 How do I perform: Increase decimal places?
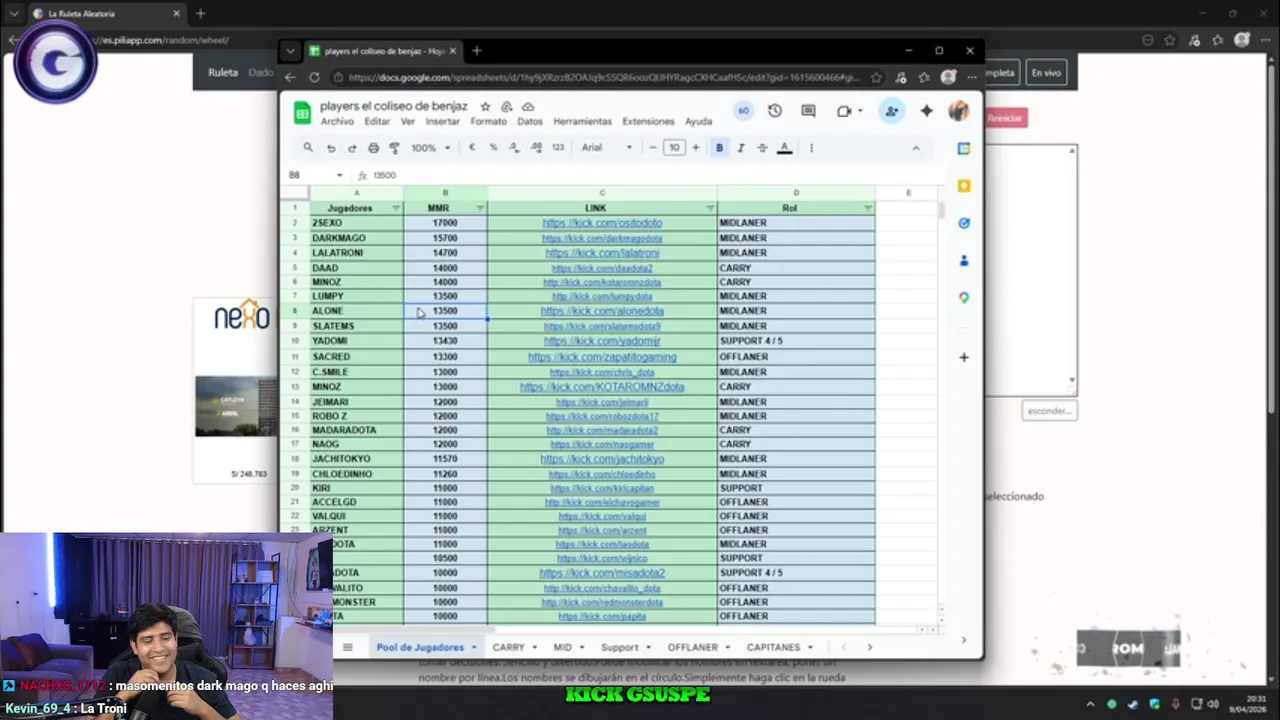(536, 148)
